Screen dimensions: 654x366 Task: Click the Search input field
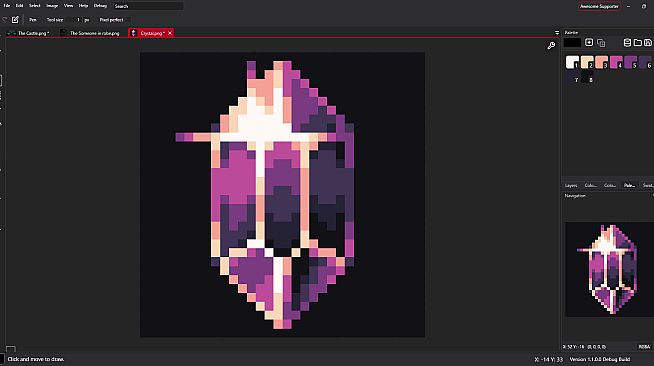[x=148, y=6]
